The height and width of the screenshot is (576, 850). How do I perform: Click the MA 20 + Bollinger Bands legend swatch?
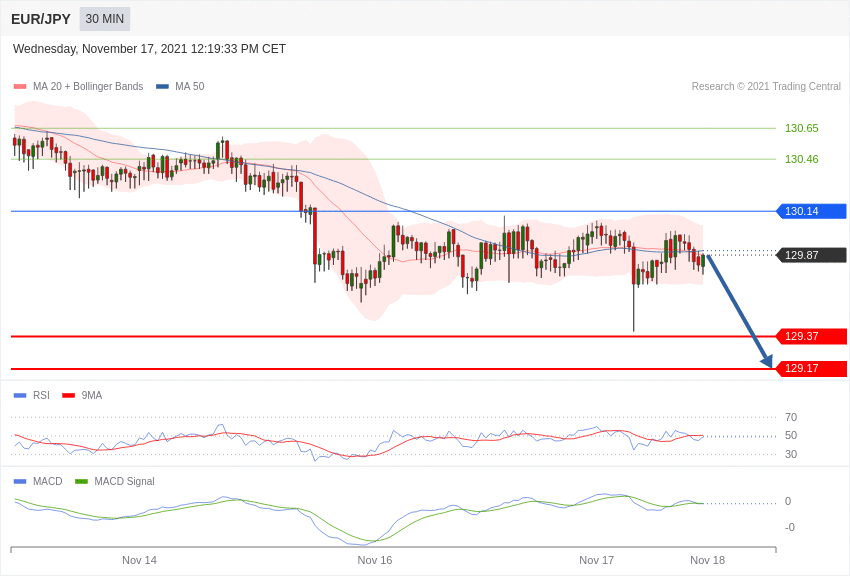(20, 86)
